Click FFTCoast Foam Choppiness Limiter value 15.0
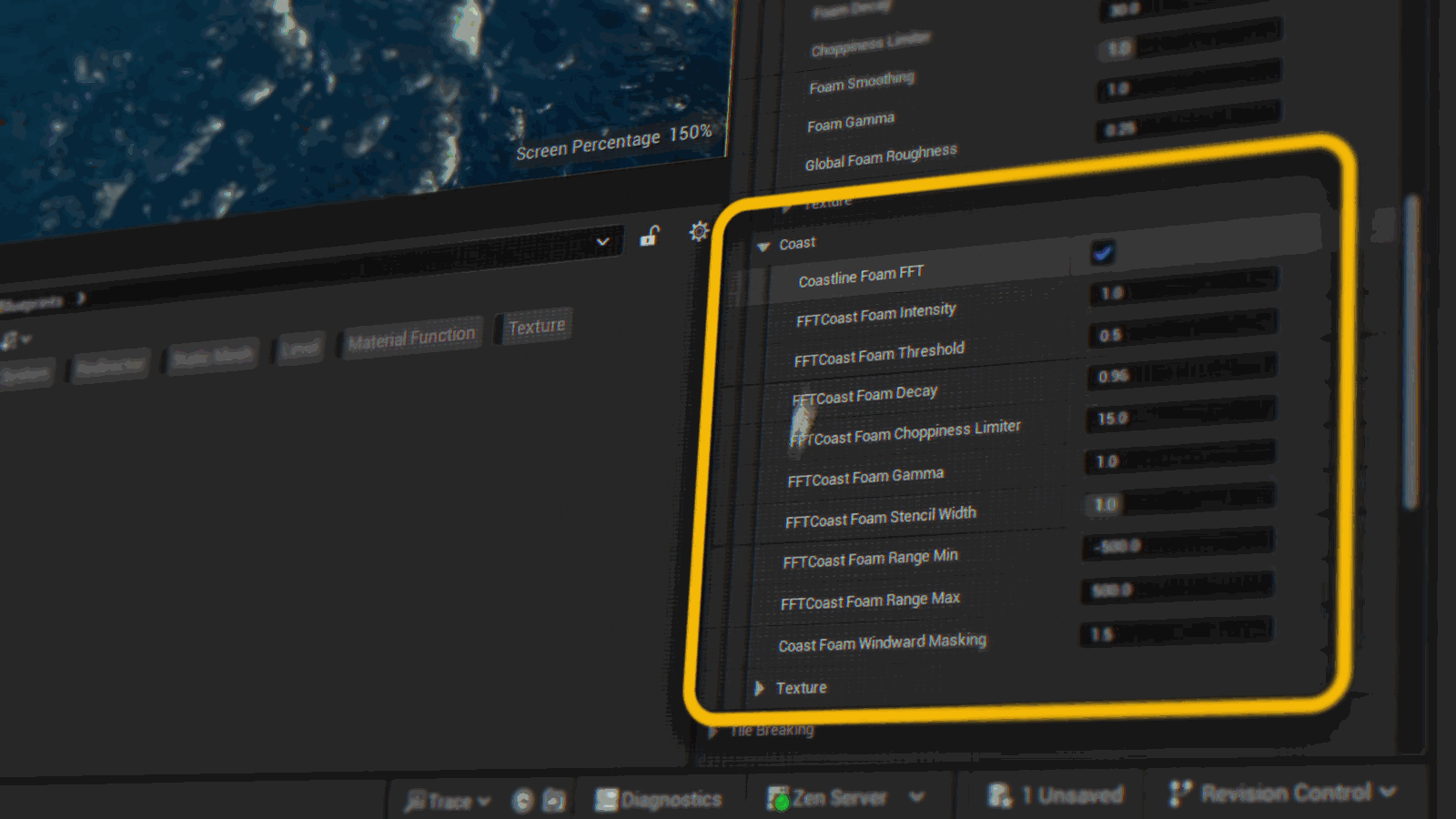 (1179, 414)
